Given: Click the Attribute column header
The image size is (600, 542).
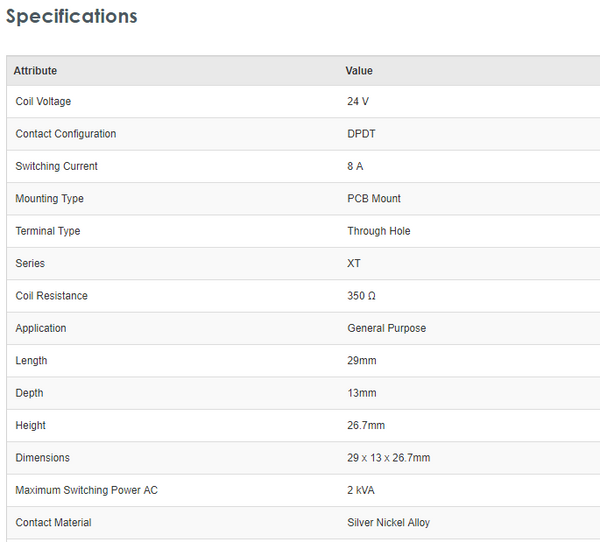Looking at the screenshot, I should pos(35,71).
